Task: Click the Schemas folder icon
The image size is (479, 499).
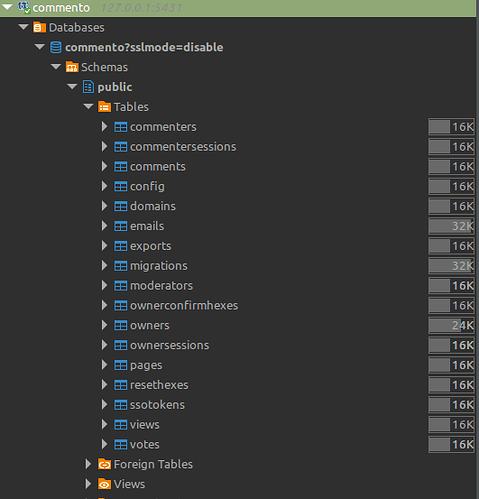Action: (x=72, y=67)
